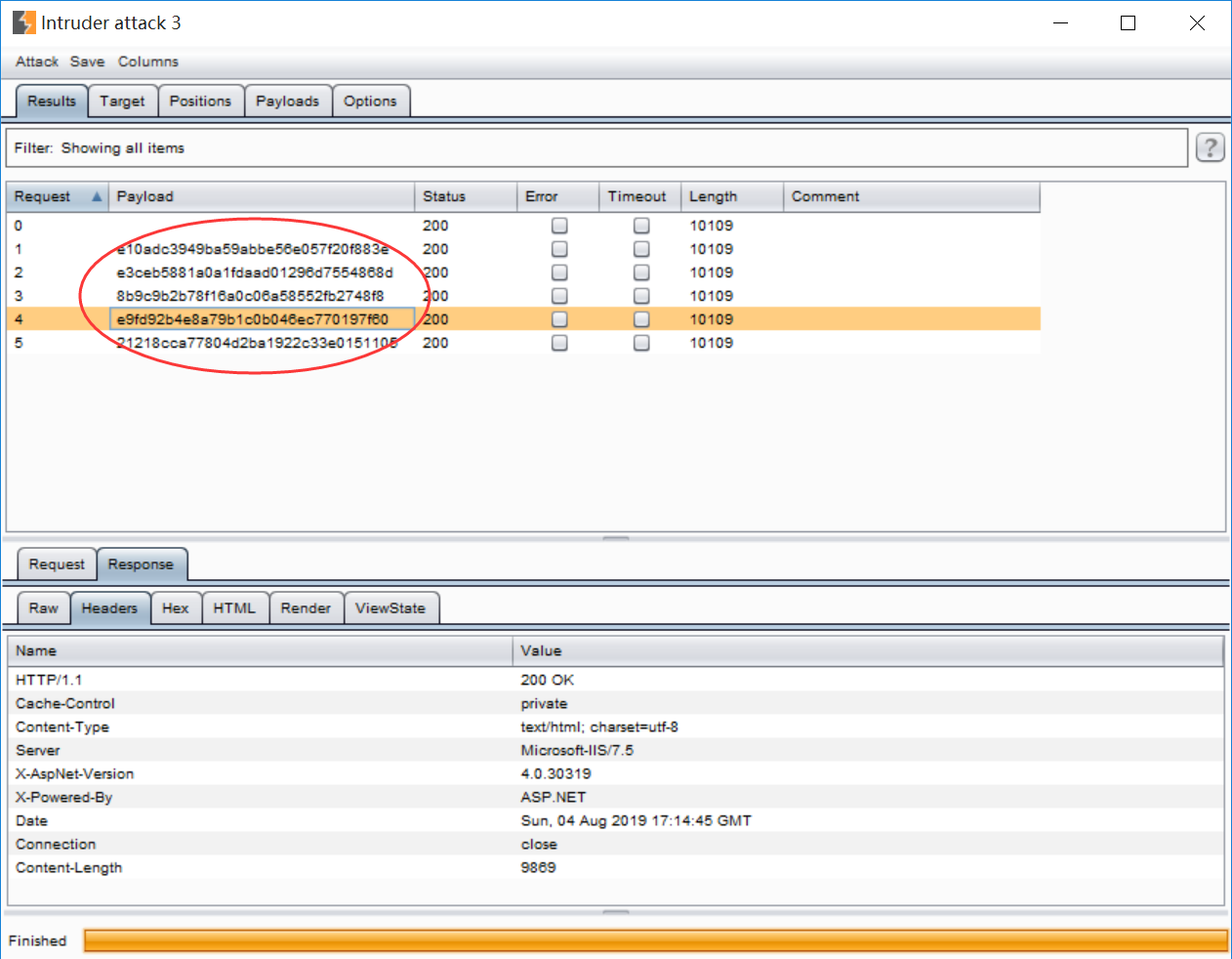Show the Headers response view
This screenshot has height=959, width=1232.
coord(109,607)
